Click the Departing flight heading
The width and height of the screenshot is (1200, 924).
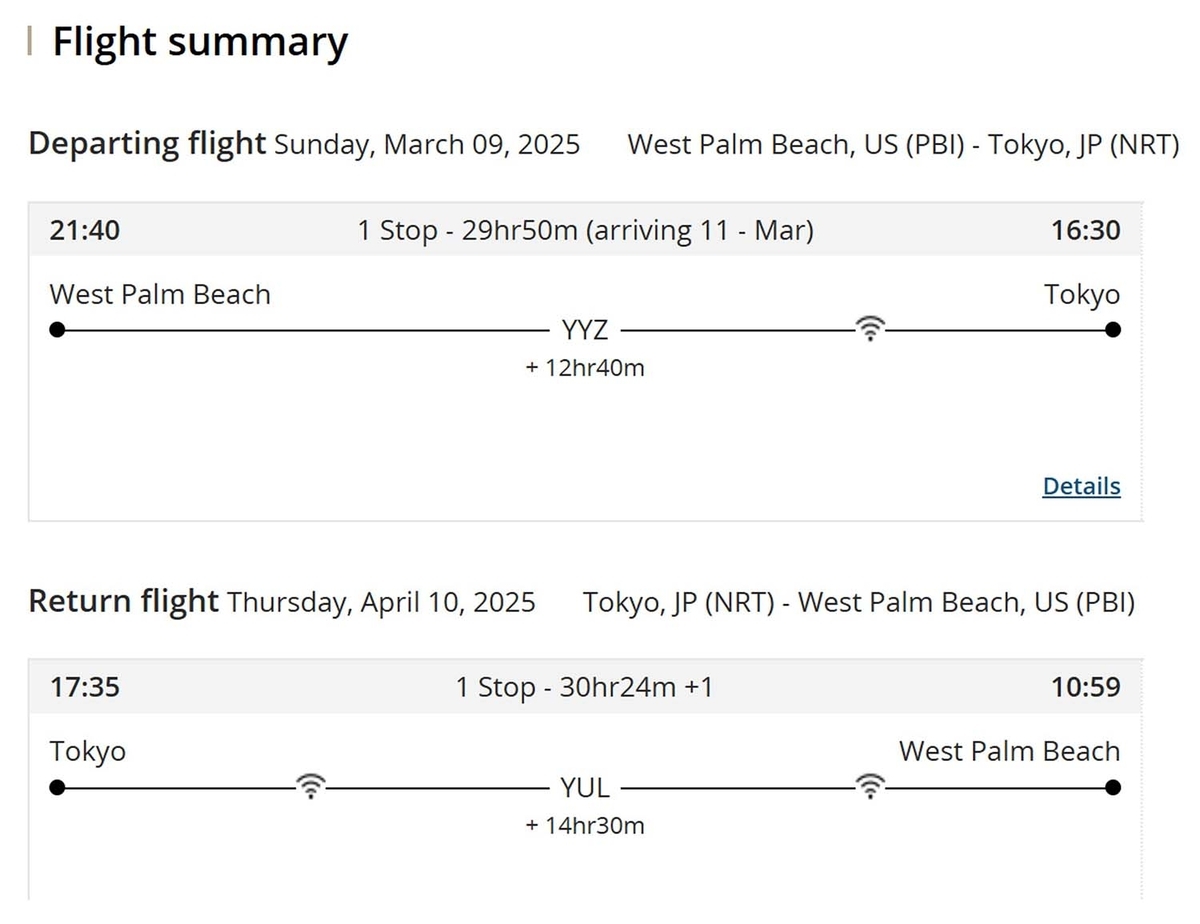coord(147,143)
